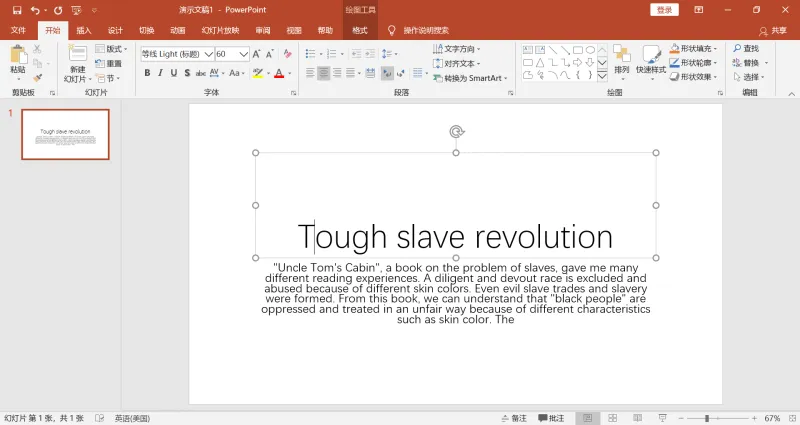Screen dimensions: 800x425
Task: Clear all formatting eraser icon
Action: point(288,54)
